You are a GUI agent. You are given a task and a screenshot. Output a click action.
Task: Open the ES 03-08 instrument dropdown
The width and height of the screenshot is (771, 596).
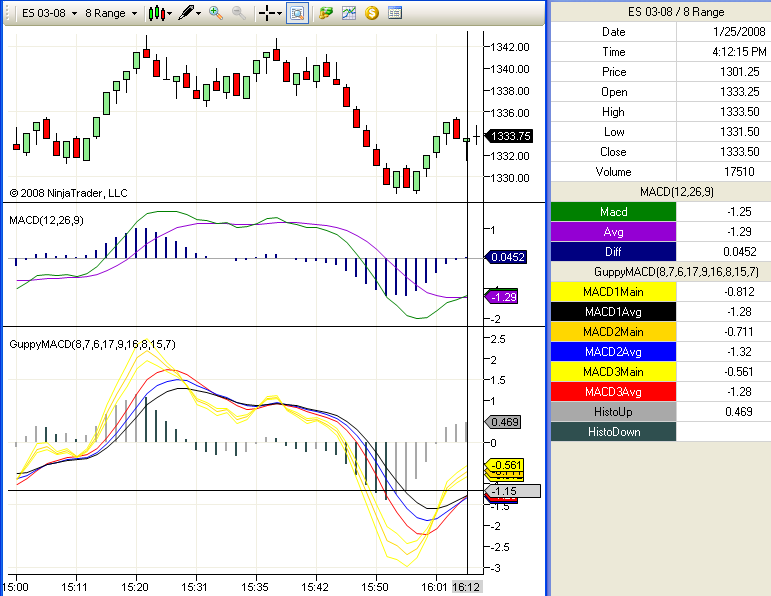pos(49,13)
